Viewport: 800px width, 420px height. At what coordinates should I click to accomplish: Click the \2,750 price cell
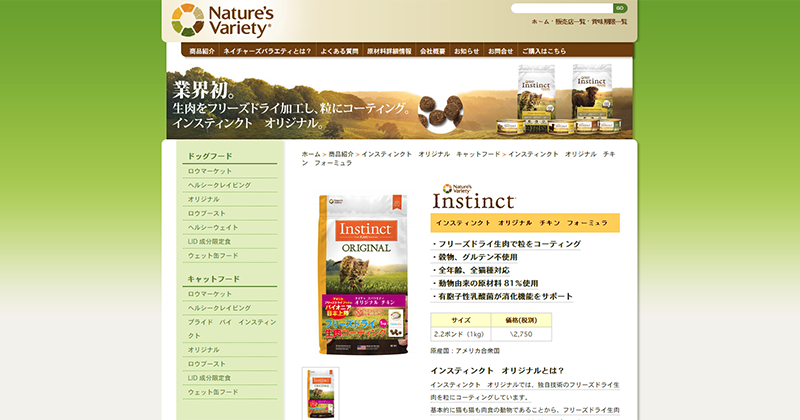(521, 334)
